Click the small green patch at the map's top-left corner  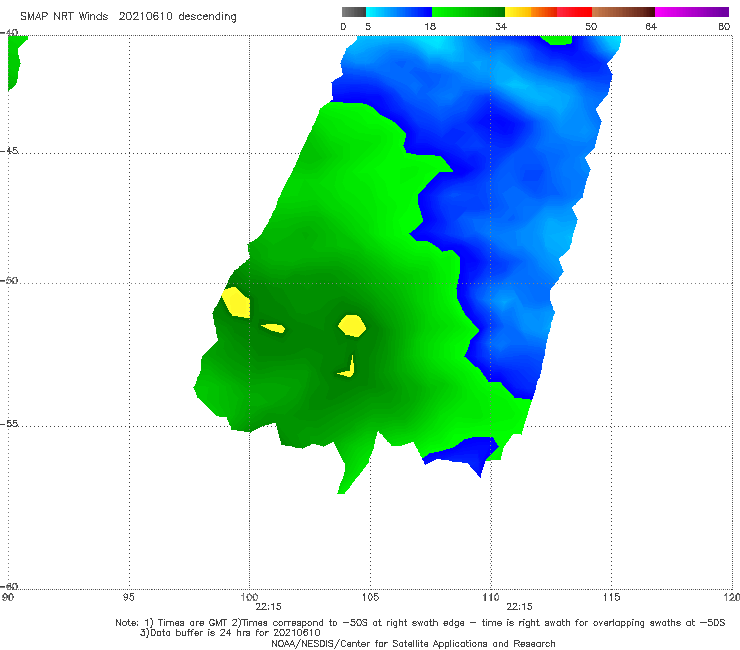point(13,61)
